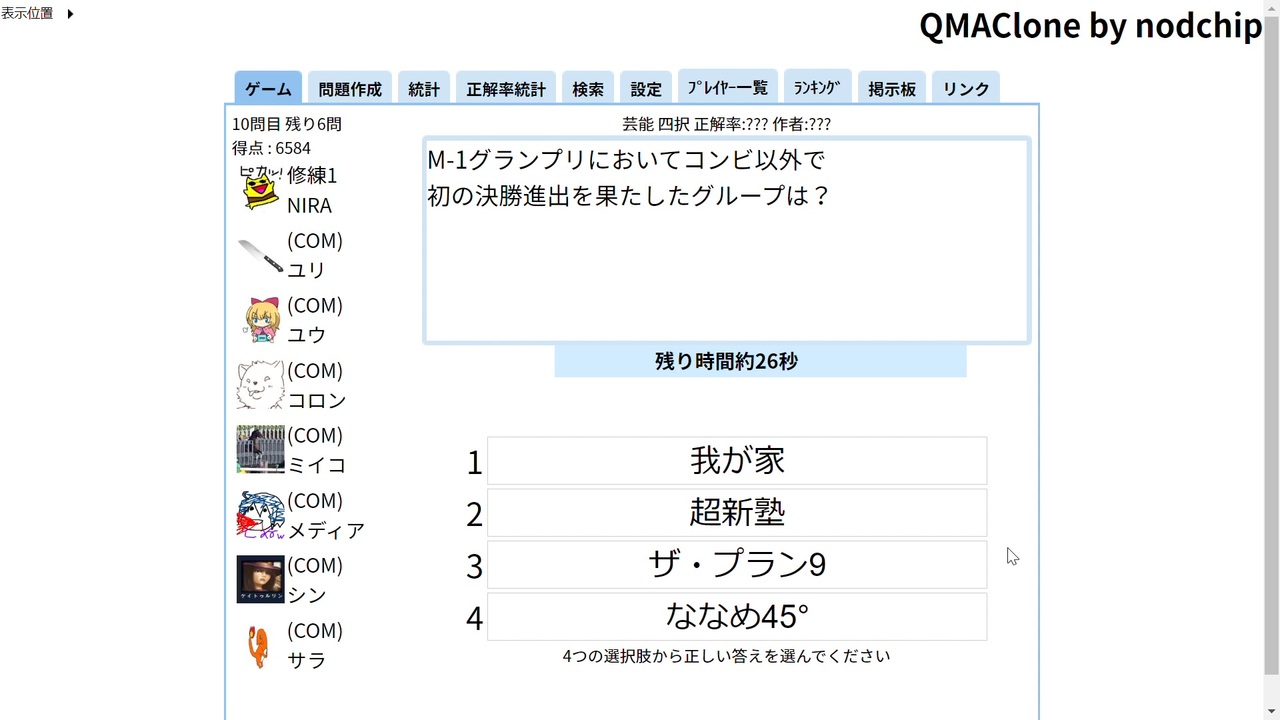
Task: Choose answer ザ・プラン9
Action: coord(737,565)
